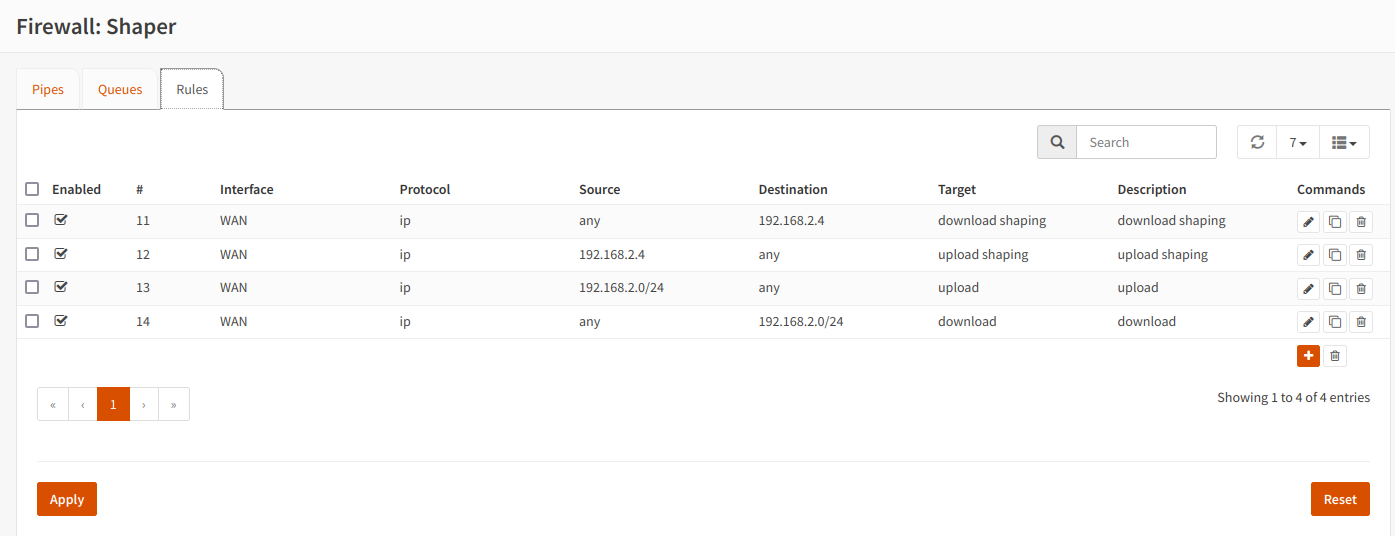Viewport: 1395px width, 536px height.
Task: Disable rule 13 via its enabled toggle
Action: tap(61, 287)
